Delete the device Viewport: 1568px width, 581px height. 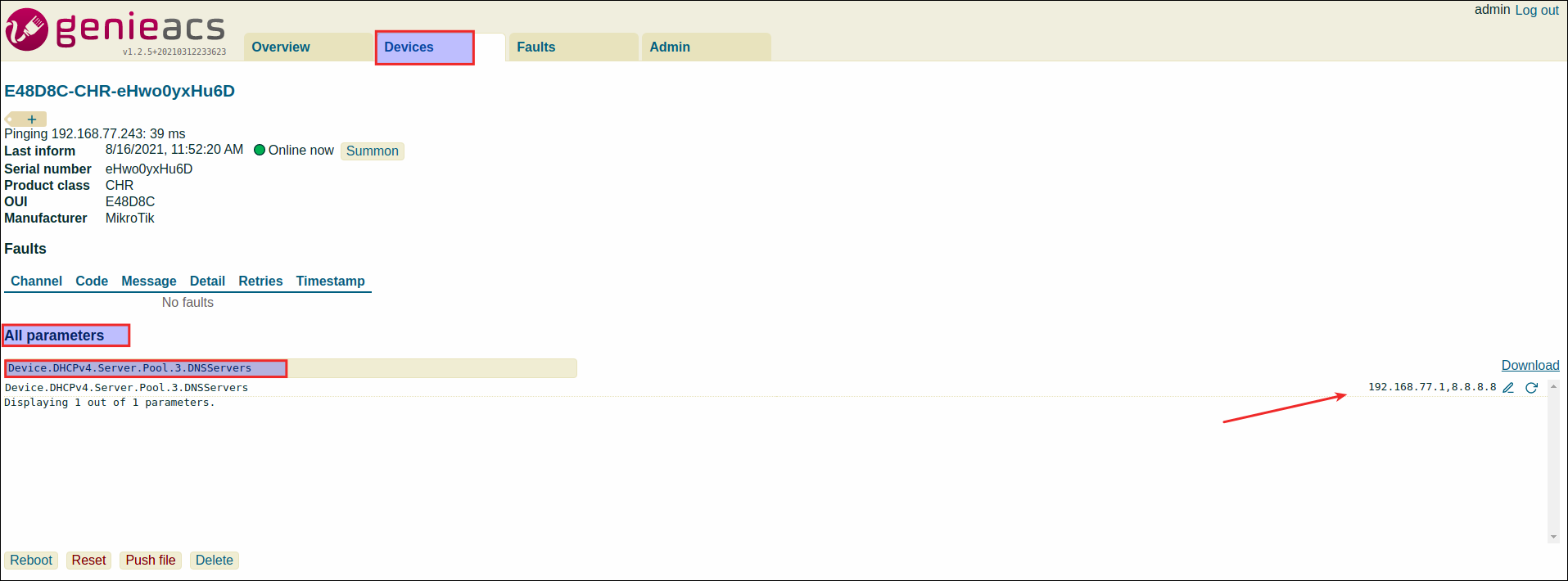215,561
